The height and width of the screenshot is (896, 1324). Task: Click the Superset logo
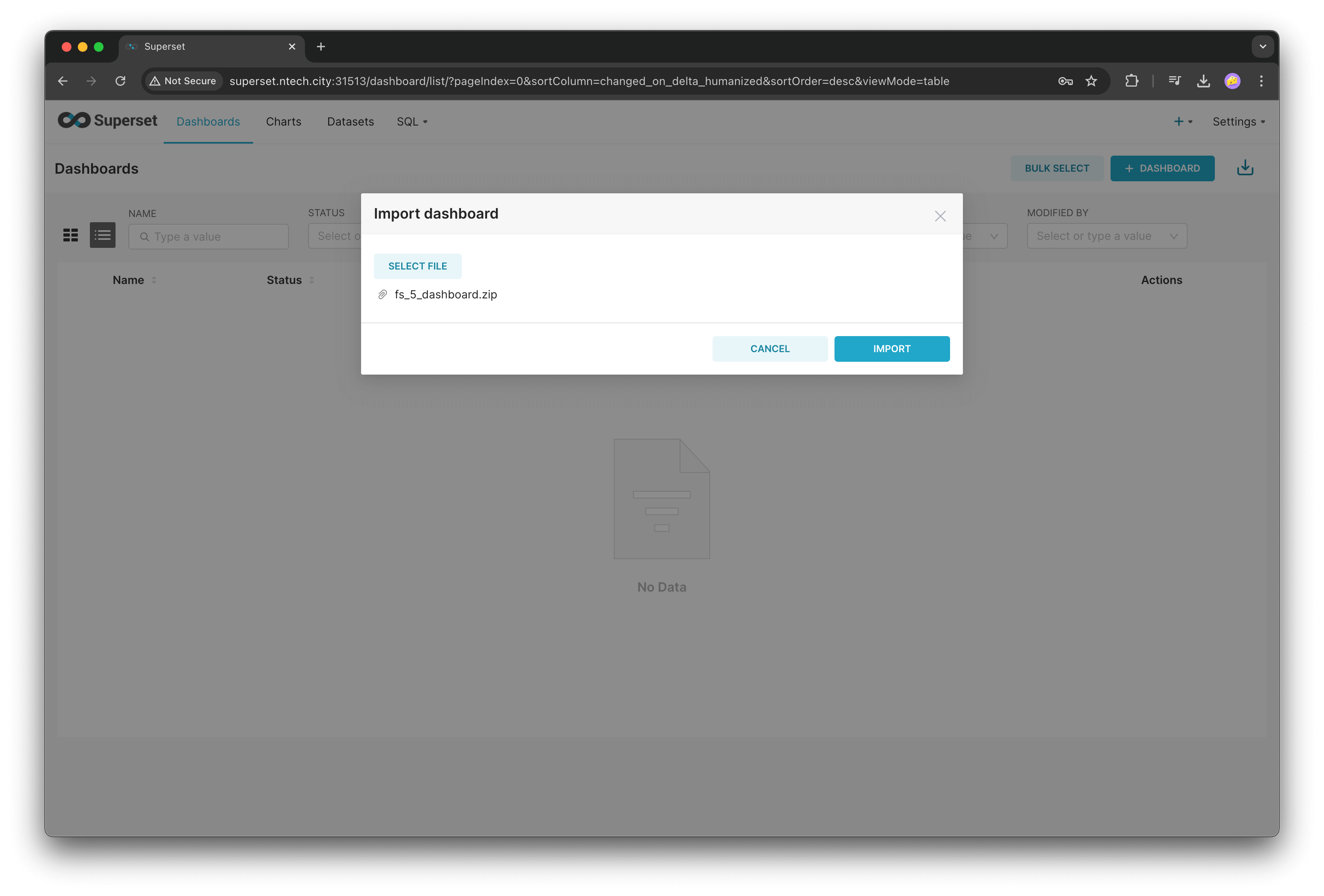(x=108, y=121)
